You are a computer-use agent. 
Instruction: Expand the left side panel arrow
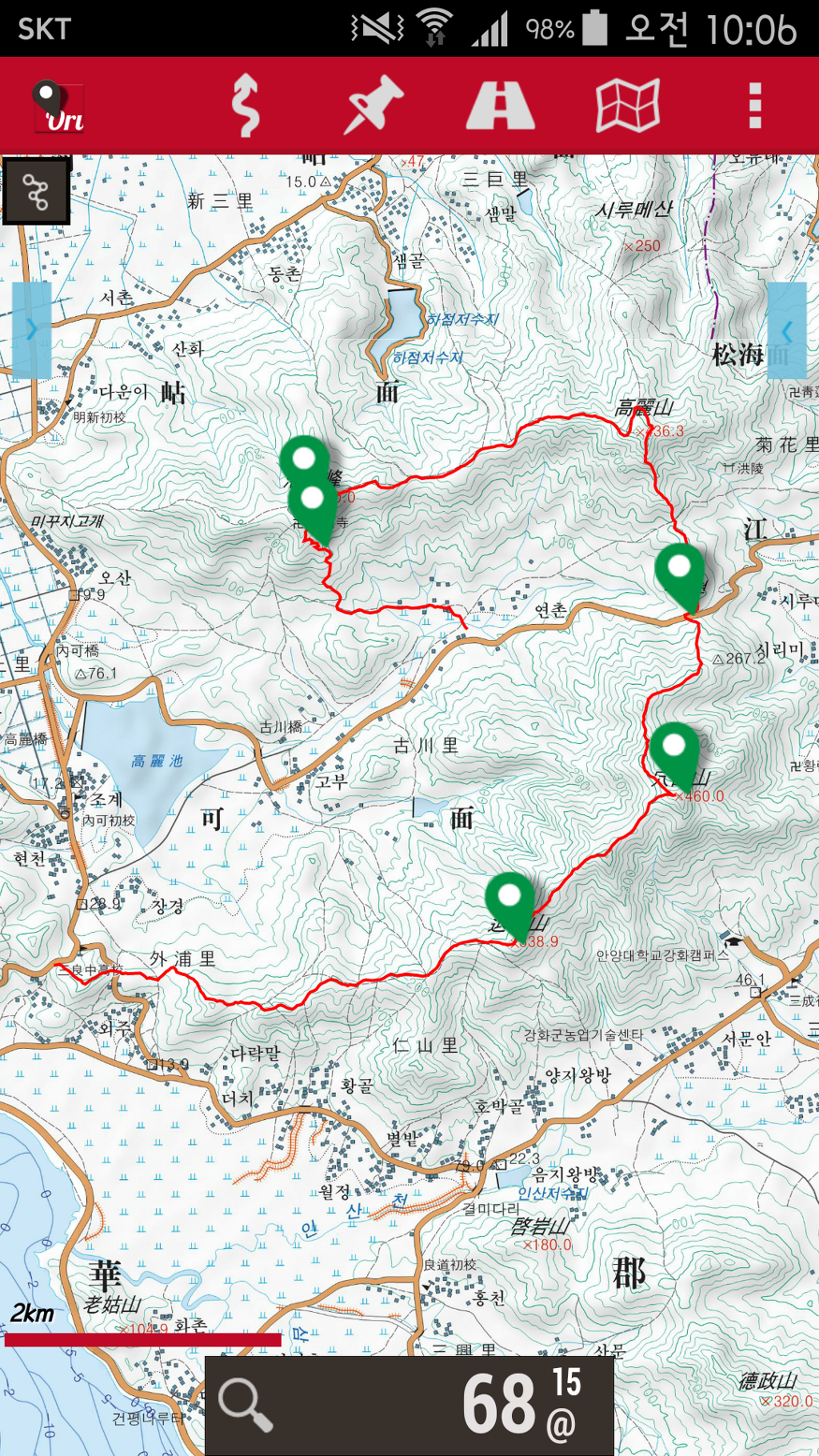click(x=32, y=330)
